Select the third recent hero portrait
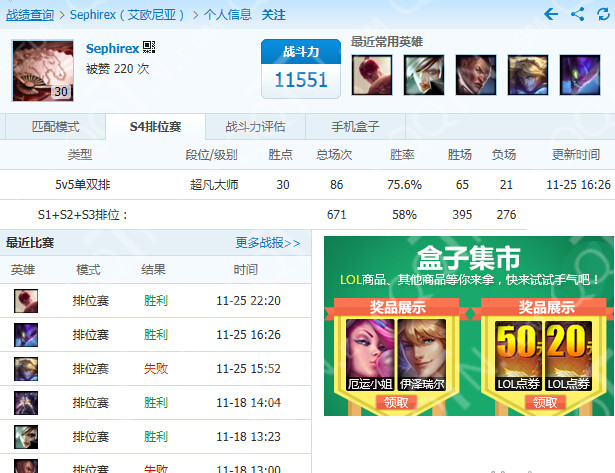 click(476, 75)
